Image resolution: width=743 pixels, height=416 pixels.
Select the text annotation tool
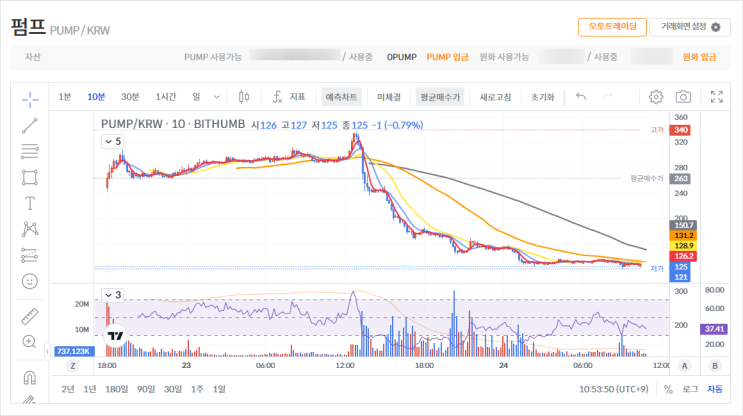coord(30,203)
